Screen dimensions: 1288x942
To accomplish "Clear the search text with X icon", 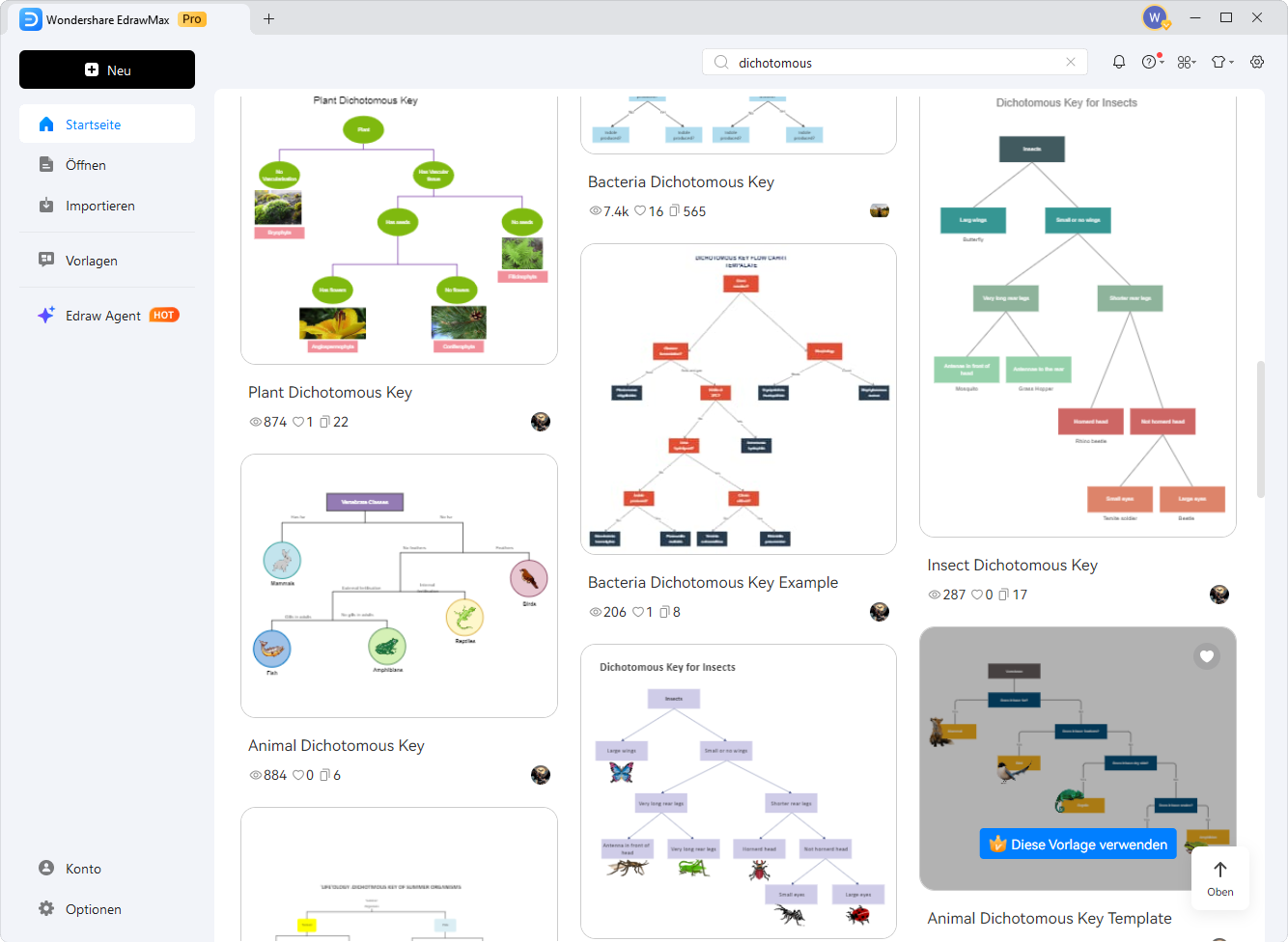I will 1071,62.
